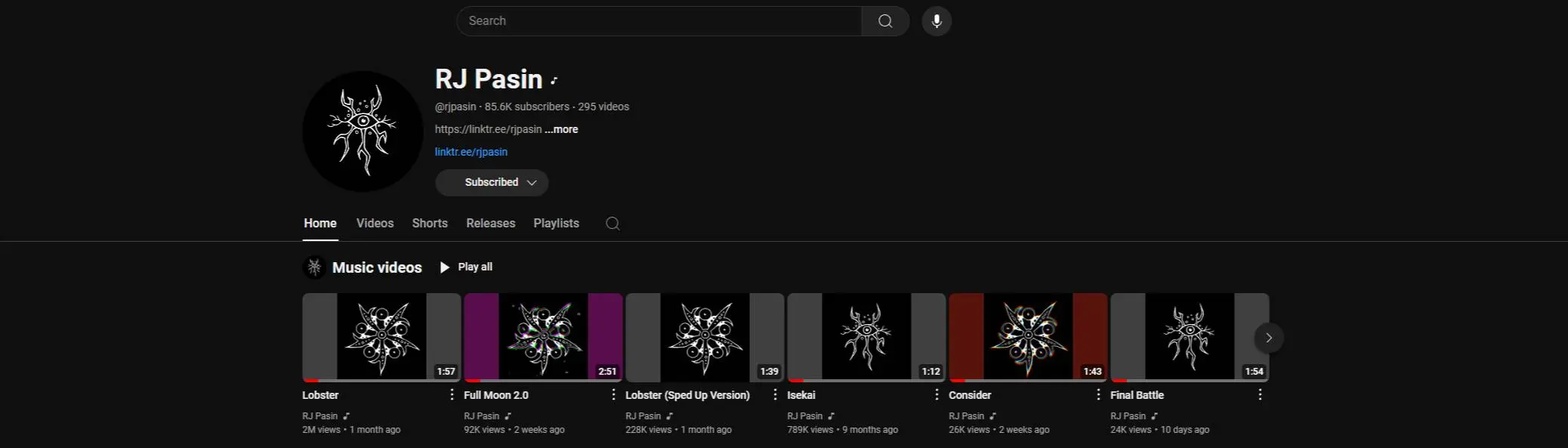Open more options for Final Battle video
This screenshot has height=448, width=1568.
tap(1260, 394)
